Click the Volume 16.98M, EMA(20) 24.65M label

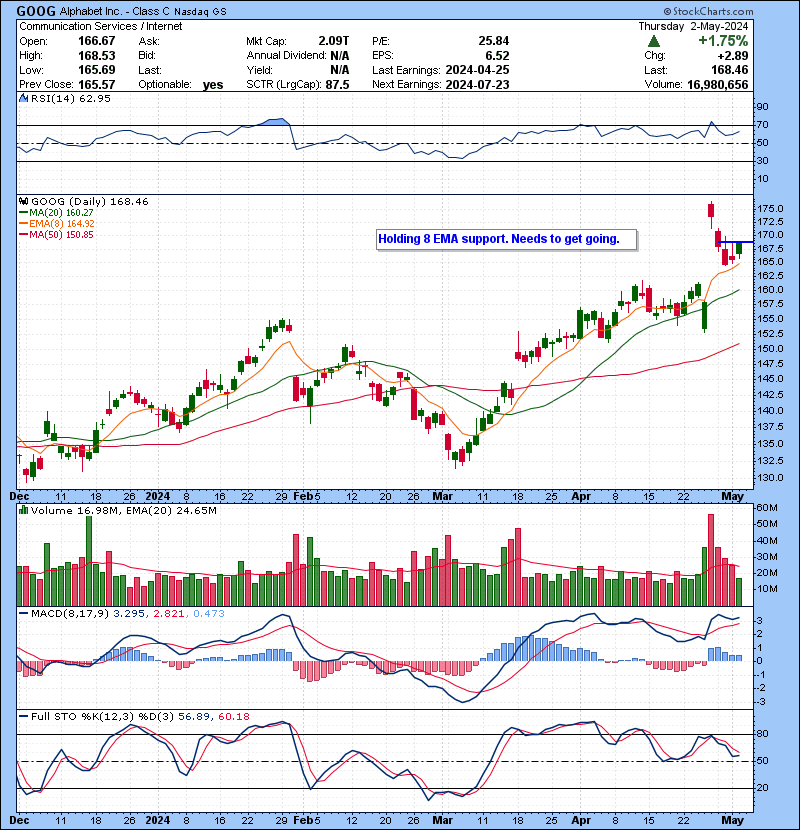[x=123, y=510]
